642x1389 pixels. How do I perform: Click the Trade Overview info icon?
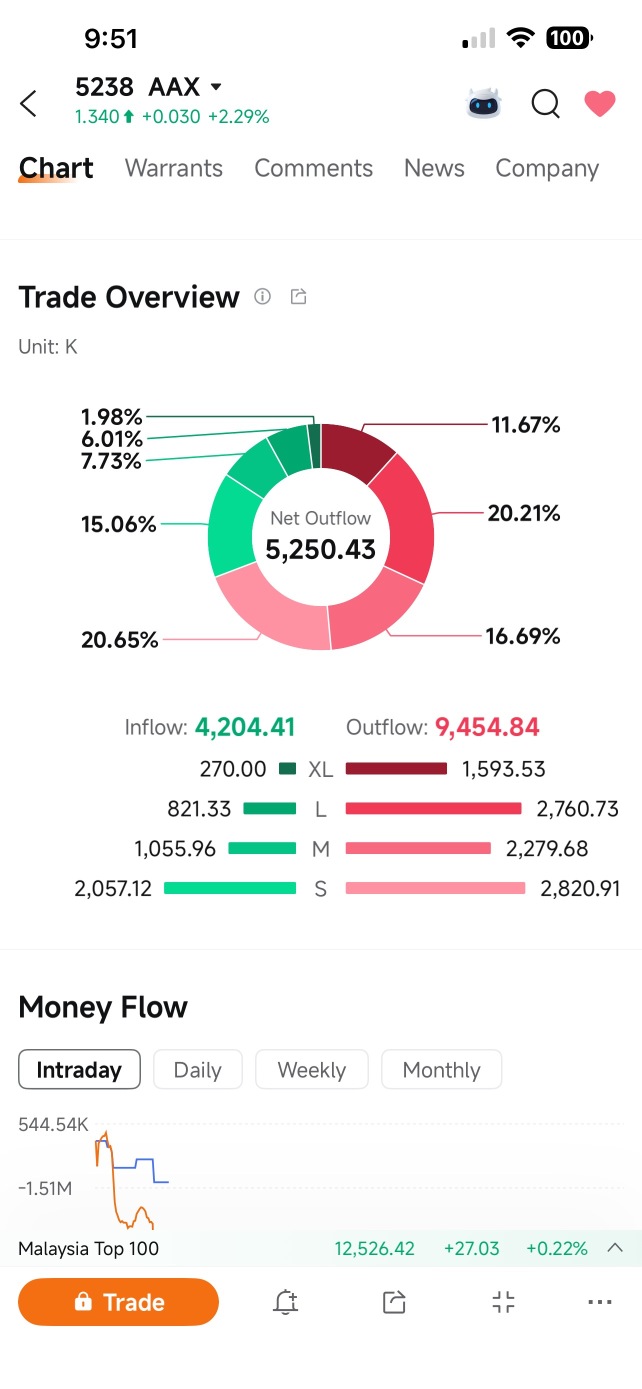(x=263, y=297)
